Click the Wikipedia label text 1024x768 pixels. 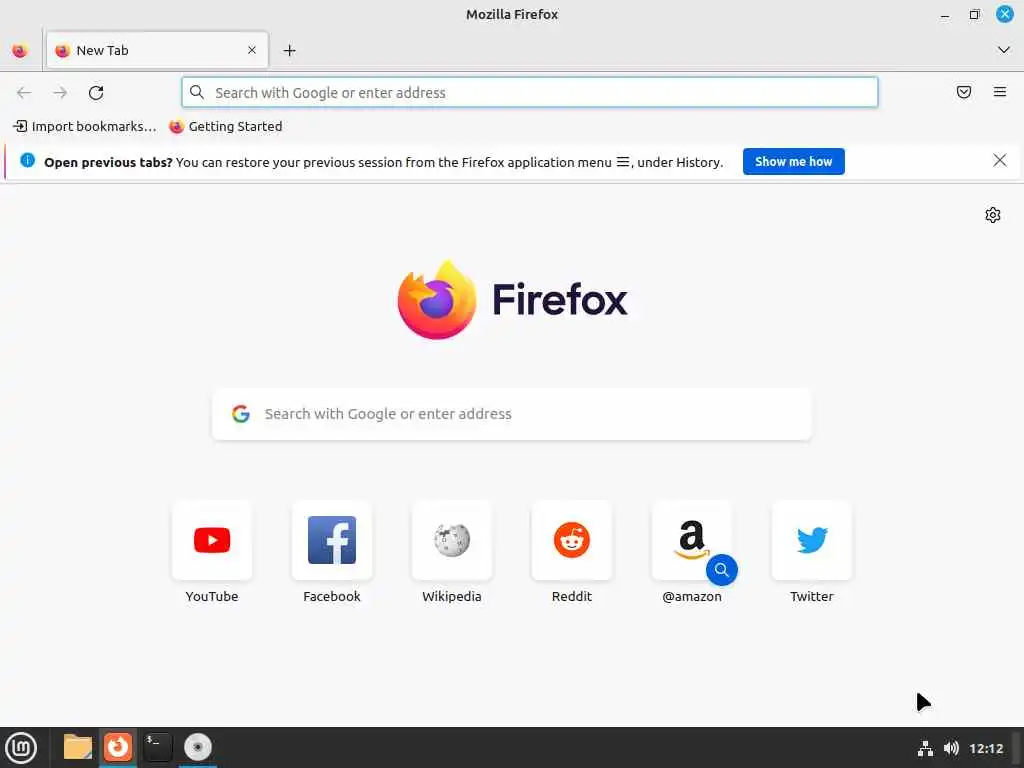(452, 596)
